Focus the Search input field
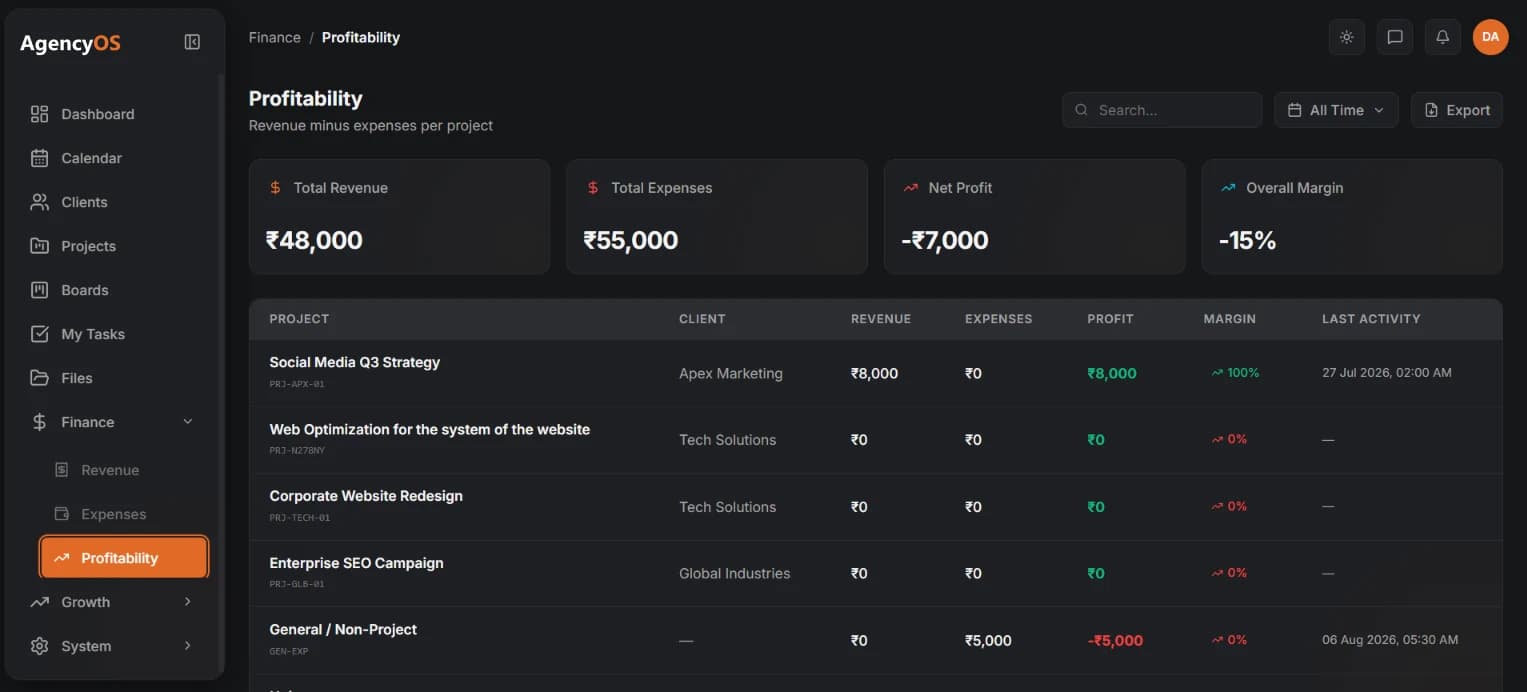Image resolution: width=1527 pixels, height=692 pixels. [x=1162, y=110]
